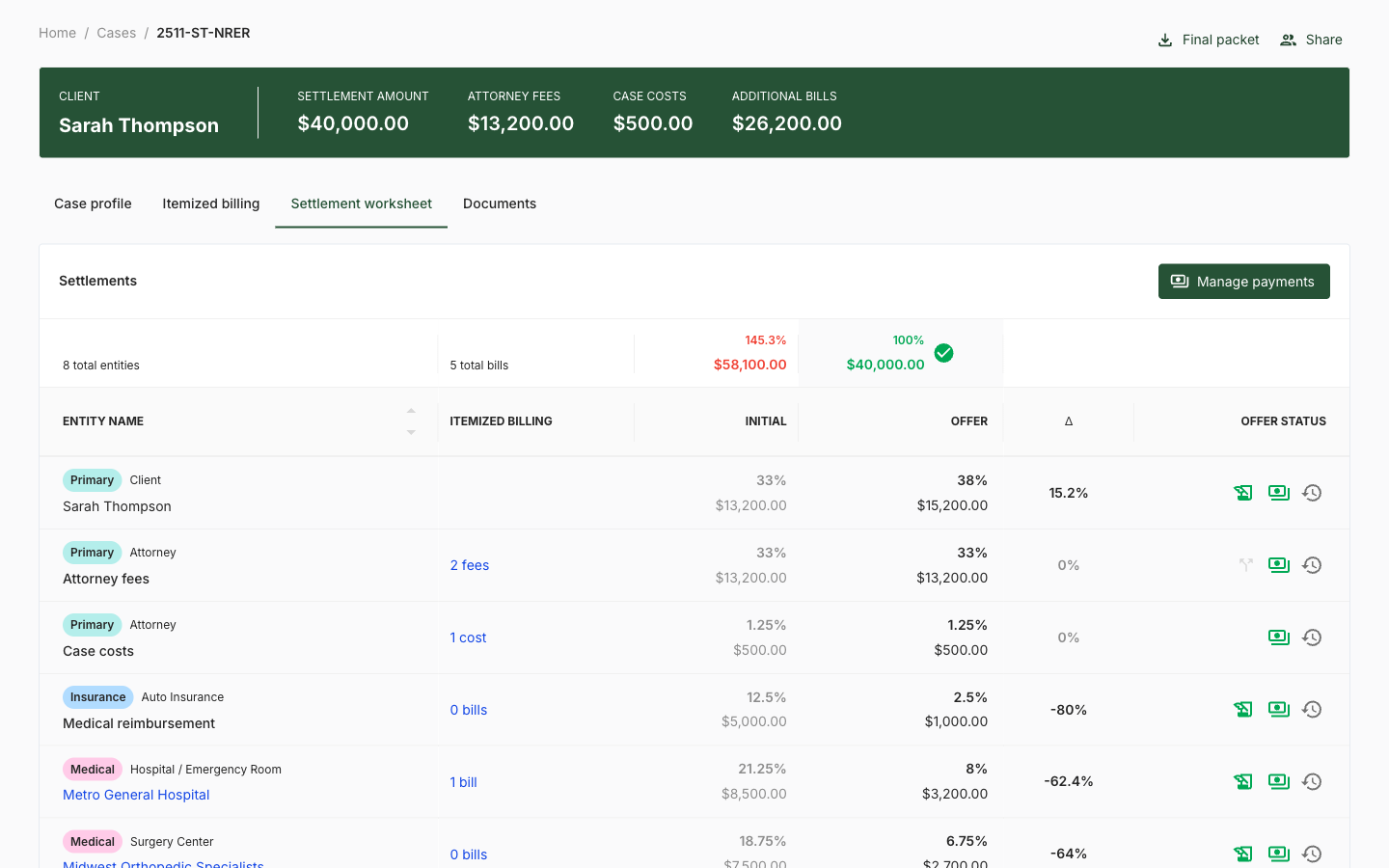Screen dimensions: 1389x868
Task: Go to Cases in the breadcrumb
Action: pyautogui.click(x=116, y=33)
